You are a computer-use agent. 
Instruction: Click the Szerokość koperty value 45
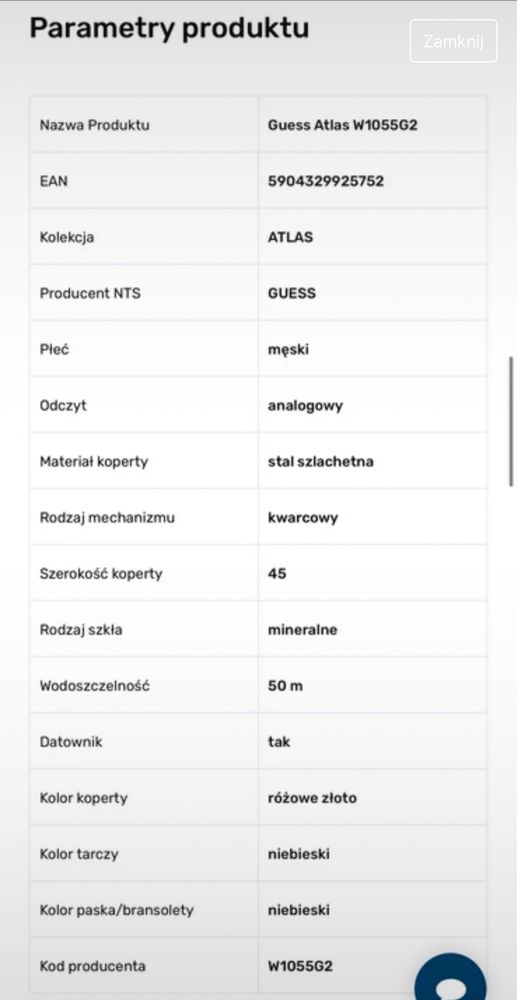click(x=277, y=574)
